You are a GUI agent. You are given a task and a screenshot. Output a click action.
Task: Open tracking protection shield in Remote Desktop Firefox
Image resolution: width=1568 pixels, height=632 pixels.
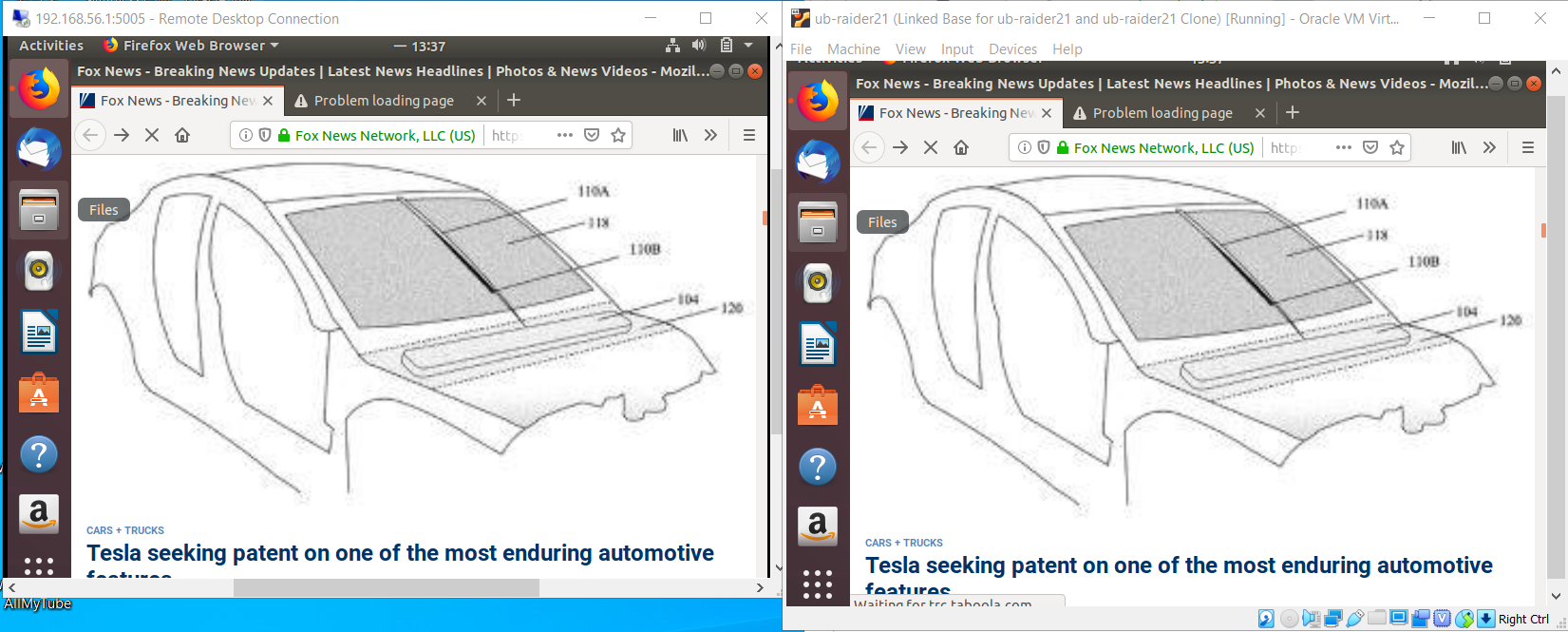(x=264, y=135)
